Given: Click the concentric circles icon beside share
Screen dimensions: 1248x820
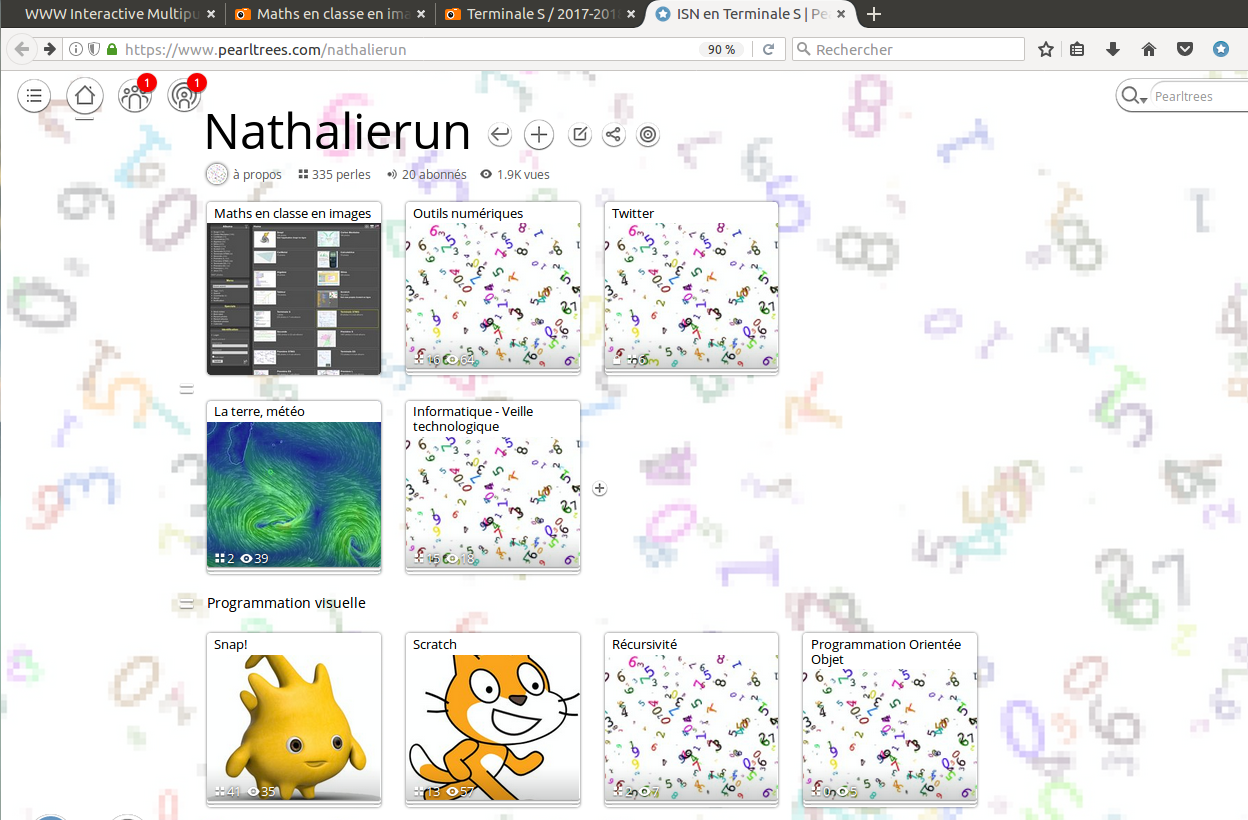Looking at the screenshot, I should [648, 135].
